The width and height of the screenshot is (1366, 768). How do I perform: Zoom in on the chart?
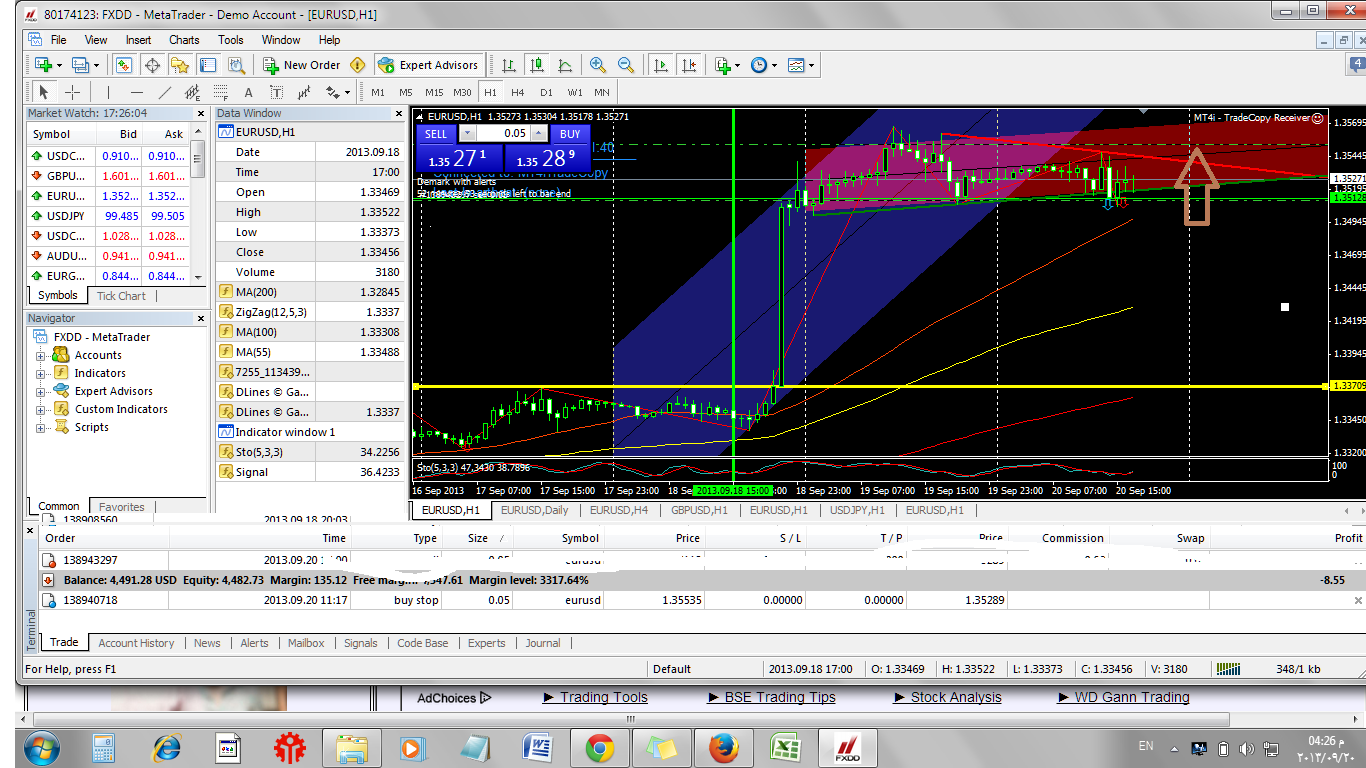(x=598, y=65)
